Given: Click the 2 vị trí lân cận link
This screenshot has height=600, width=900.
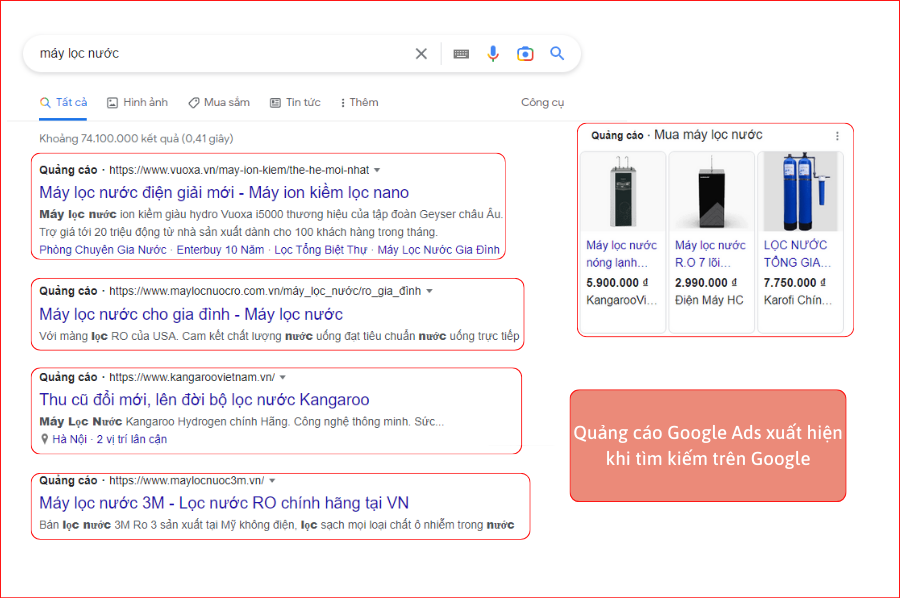Looking at the screenshot, I should coord(131,439).
